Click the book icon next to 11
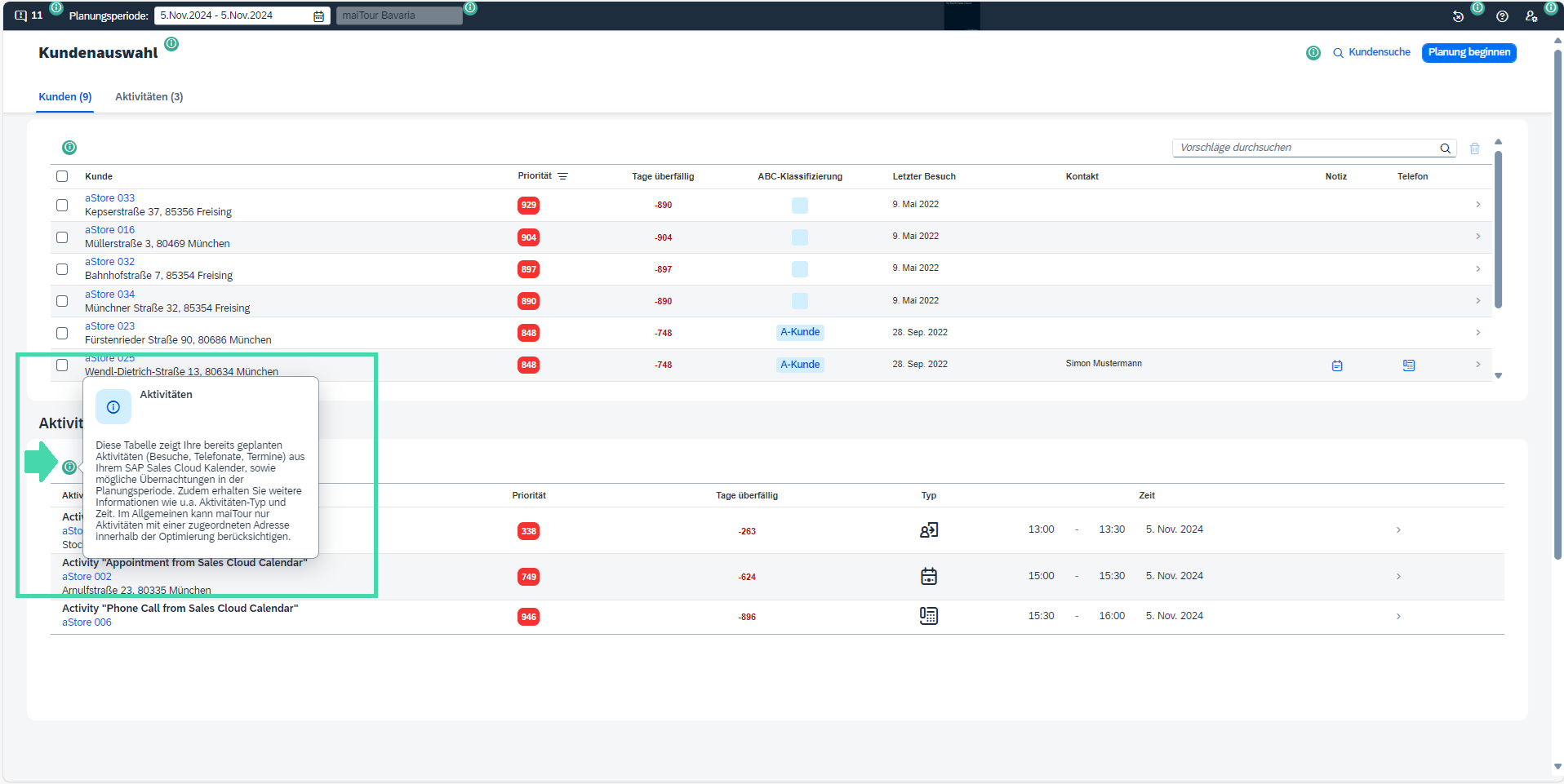This screenshot has height=784, width=1564. (21, 16)
